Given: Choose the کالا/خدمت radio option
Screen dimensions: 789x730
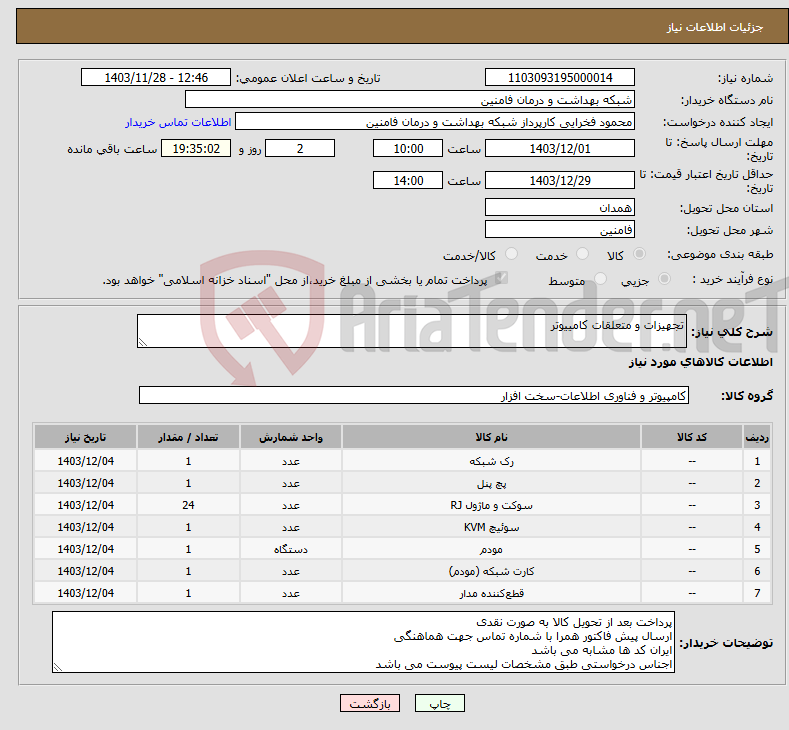Looking at the screenshot, I should (x=511, y=255).
